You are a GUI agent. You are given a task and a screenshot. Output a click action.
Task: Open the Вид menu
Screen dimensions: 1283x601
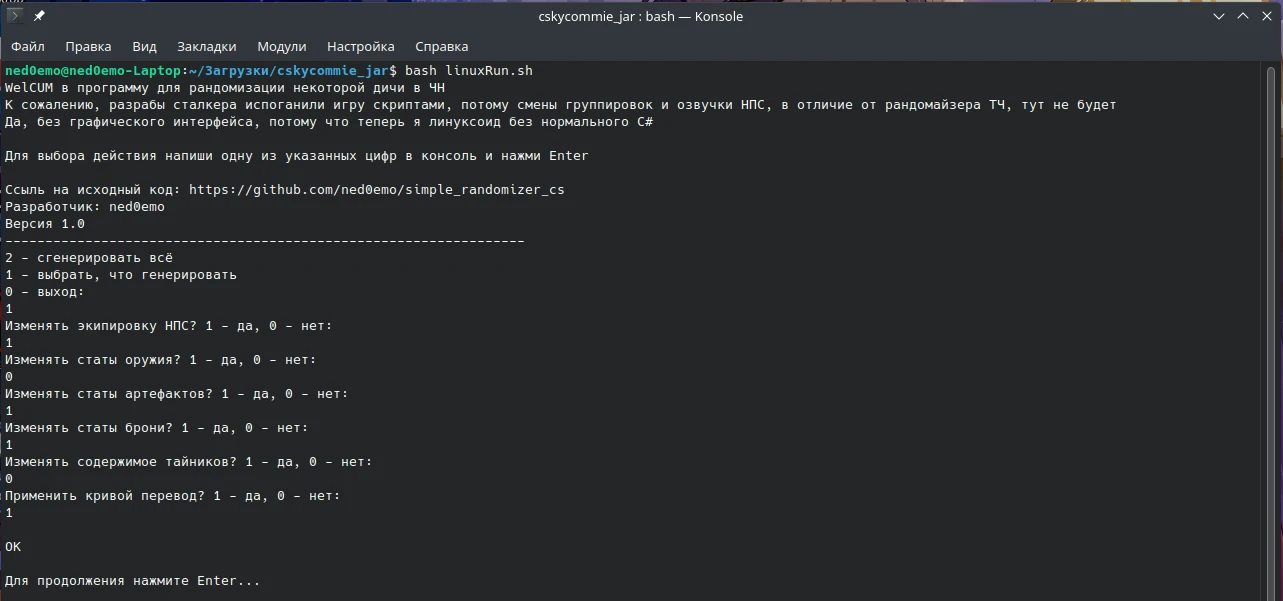click(x=144, y=46)
